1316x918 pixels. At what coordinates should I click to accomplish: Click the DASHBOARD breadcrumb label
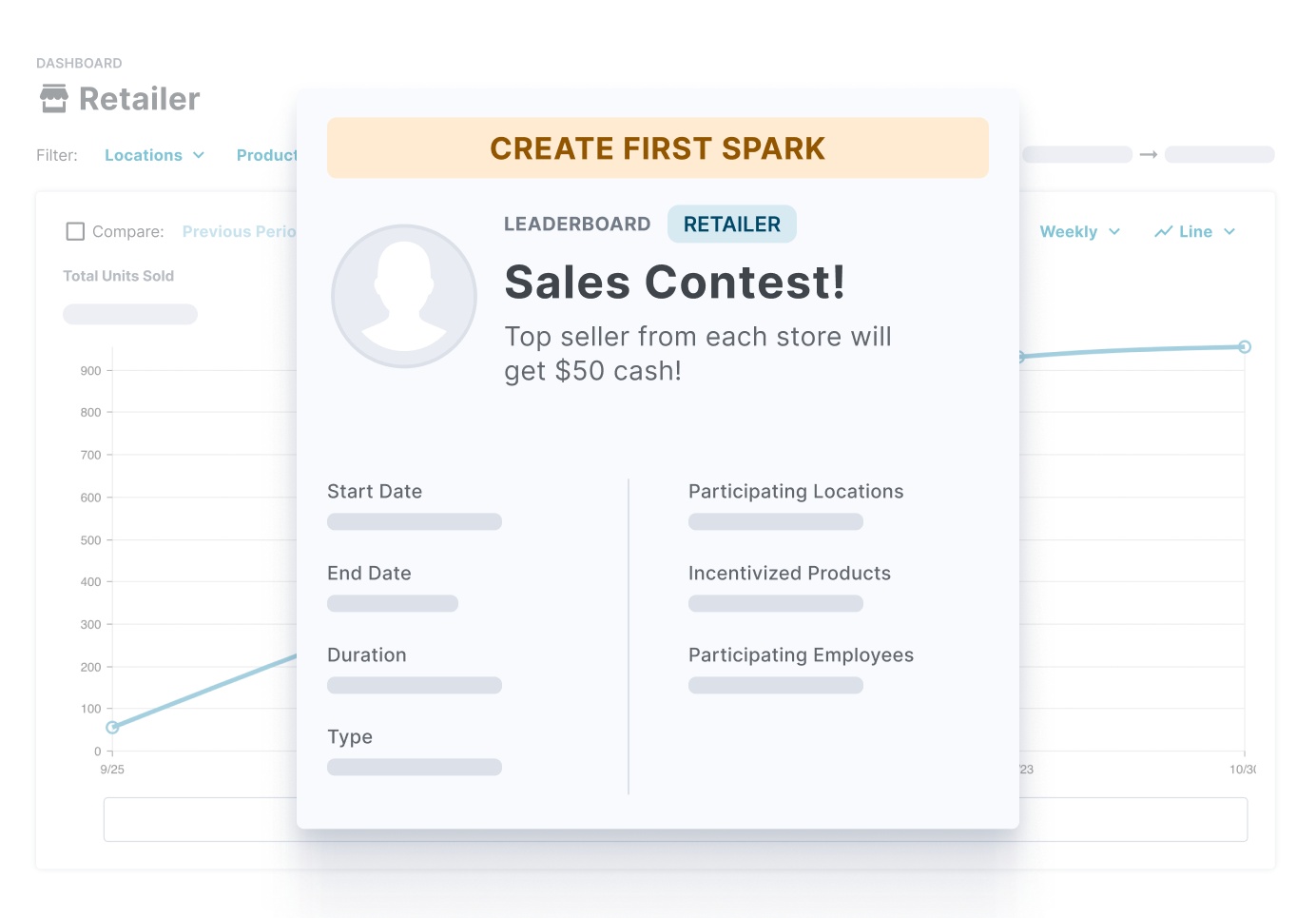pyautogui.click(x=78, y=62)
